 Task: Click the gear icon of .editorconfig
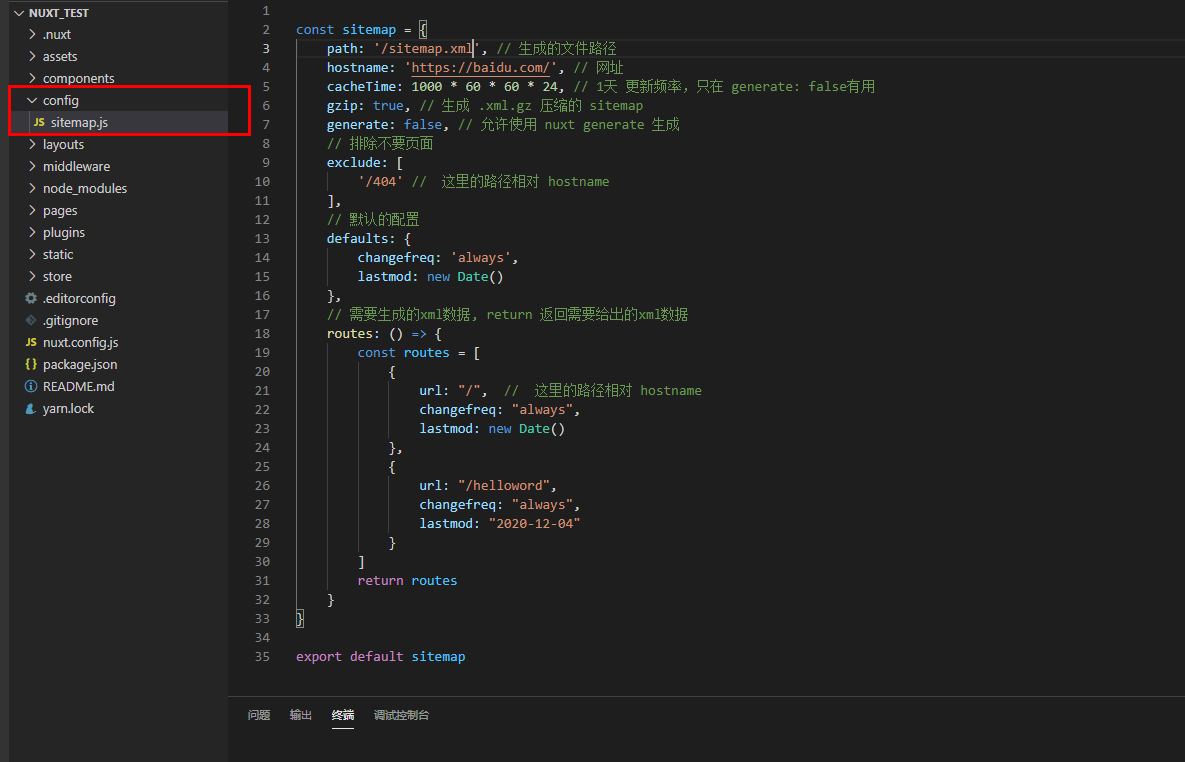pyautogui.click(x=31, y=298)
